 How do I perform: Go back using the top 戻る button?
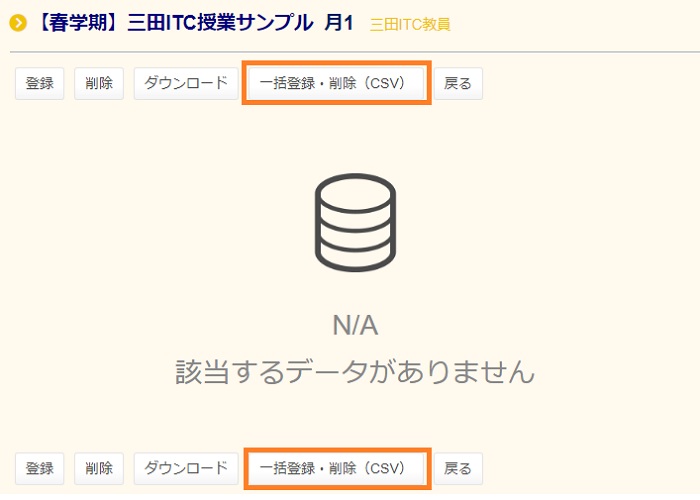[x=458, y=84]
